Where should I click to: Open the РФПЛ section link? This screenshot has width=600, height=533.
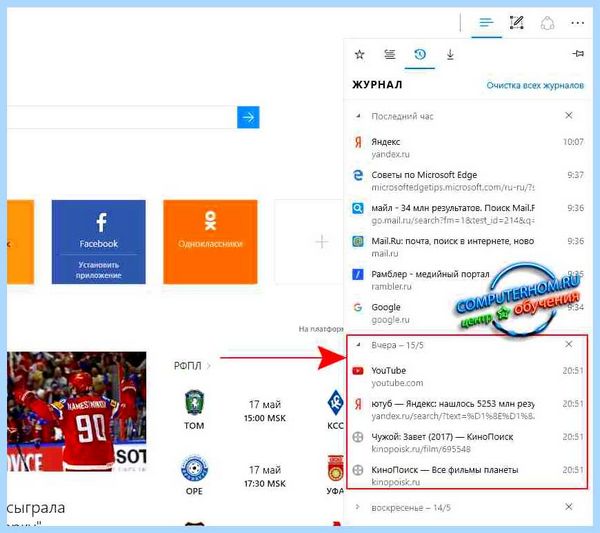coord(192,366)
